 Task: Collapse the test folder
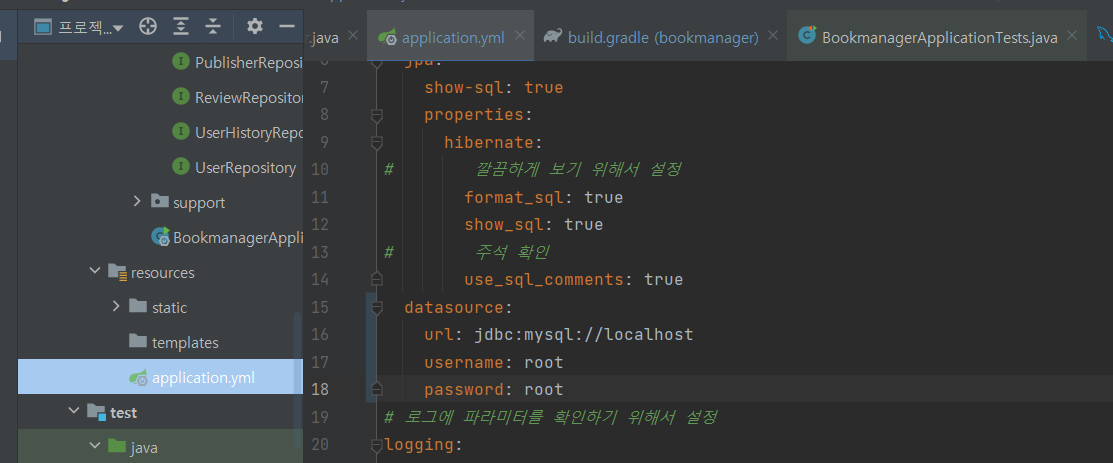click(x=74, y=412)
